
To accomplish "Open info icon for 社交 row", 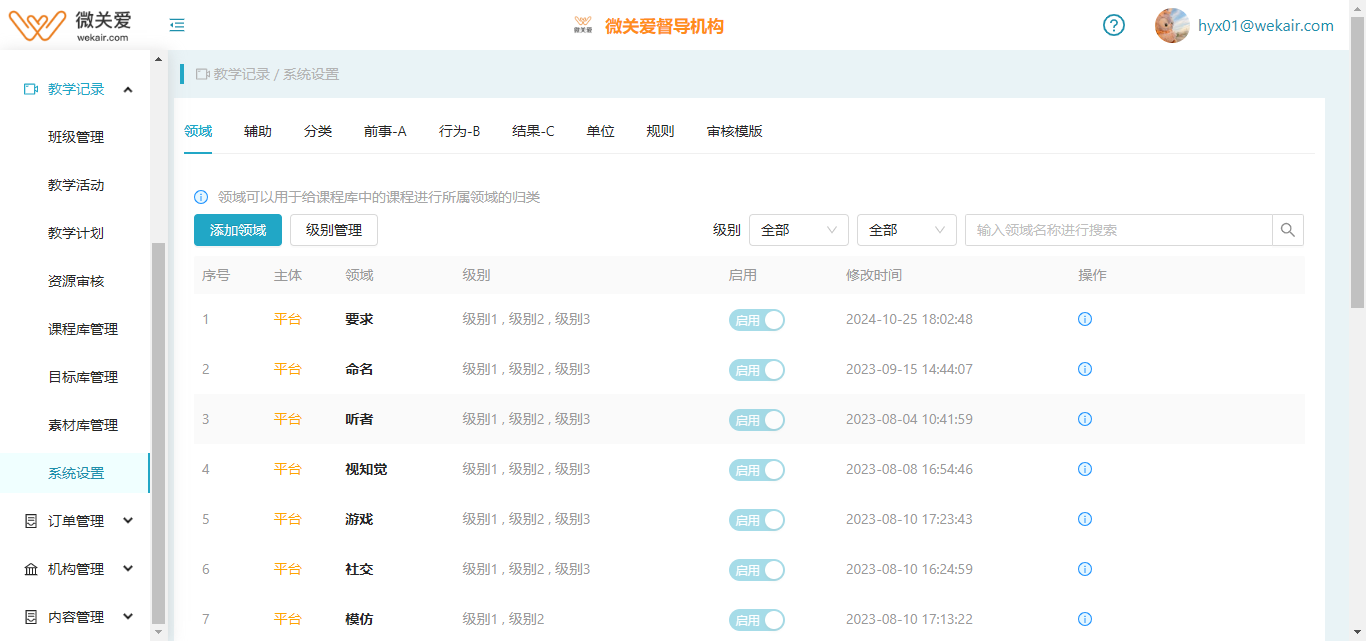I will click(x=1085, y=569).
